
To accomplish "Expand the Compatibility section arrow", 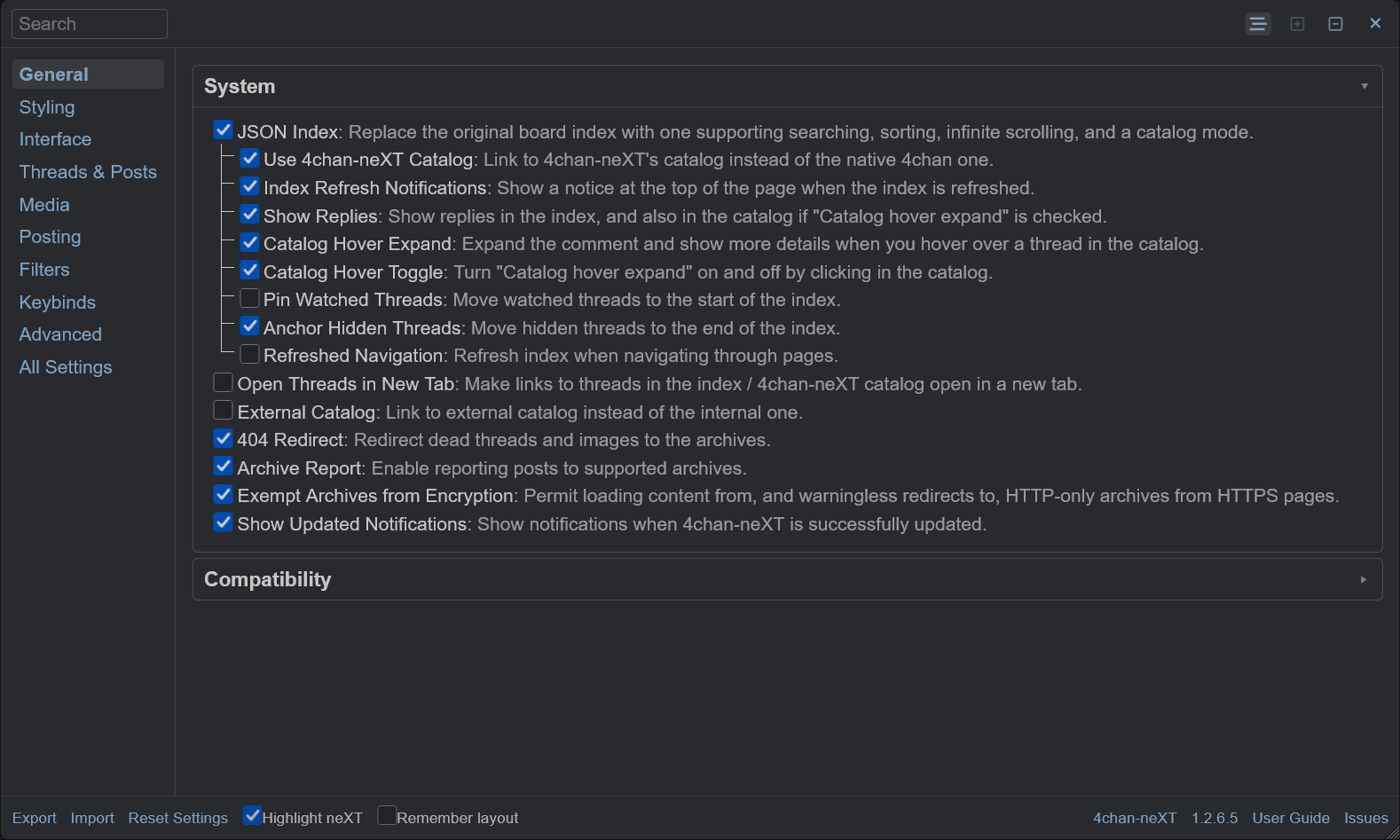I will tap(1365, 579).
